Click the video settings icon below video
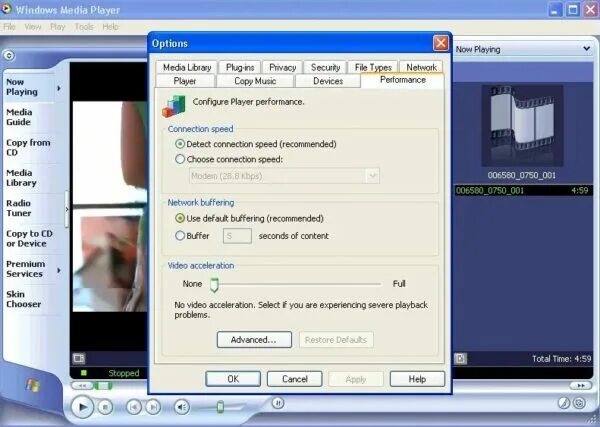 [x=79, y=359]
